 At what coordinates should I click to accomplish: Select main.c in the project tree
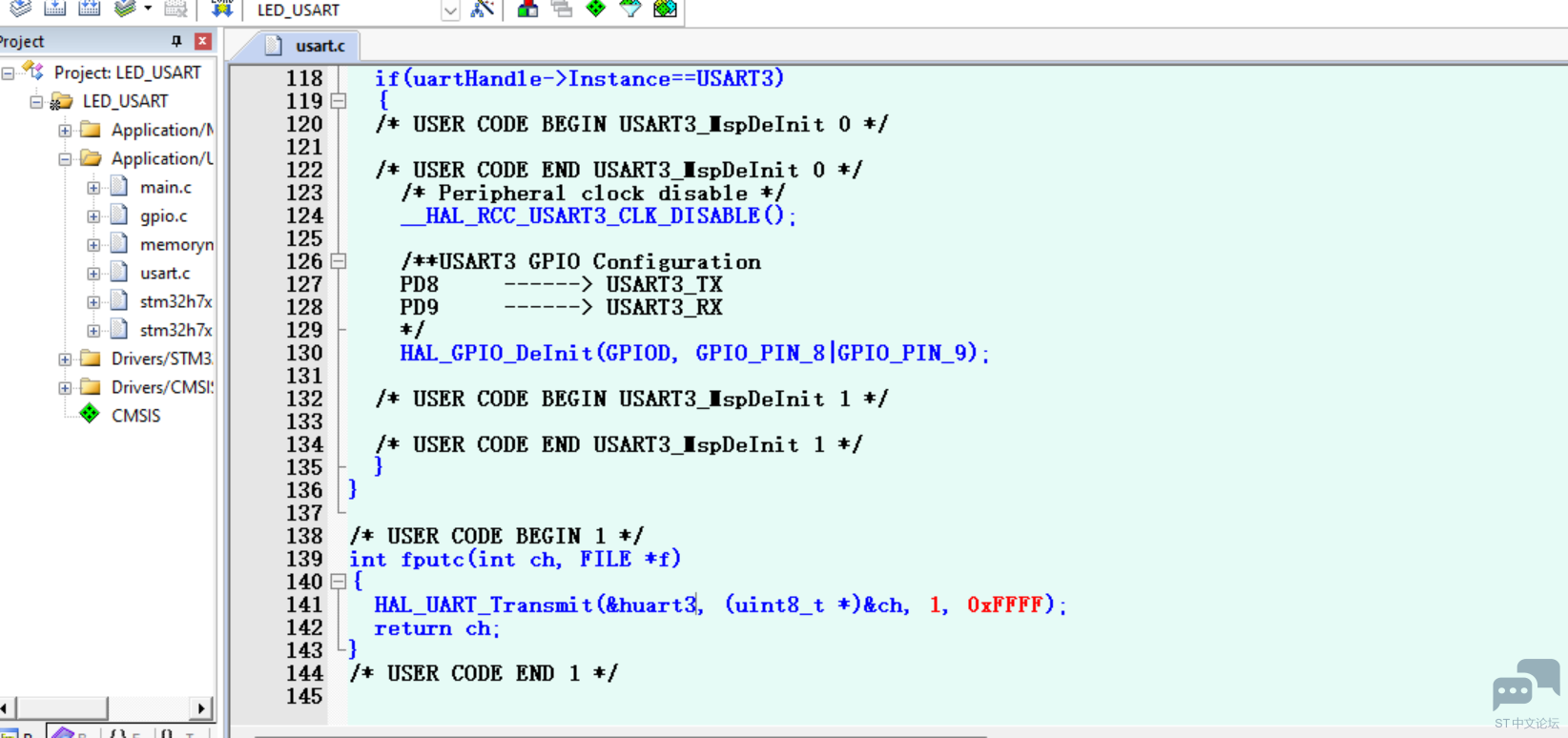point(166,187)
